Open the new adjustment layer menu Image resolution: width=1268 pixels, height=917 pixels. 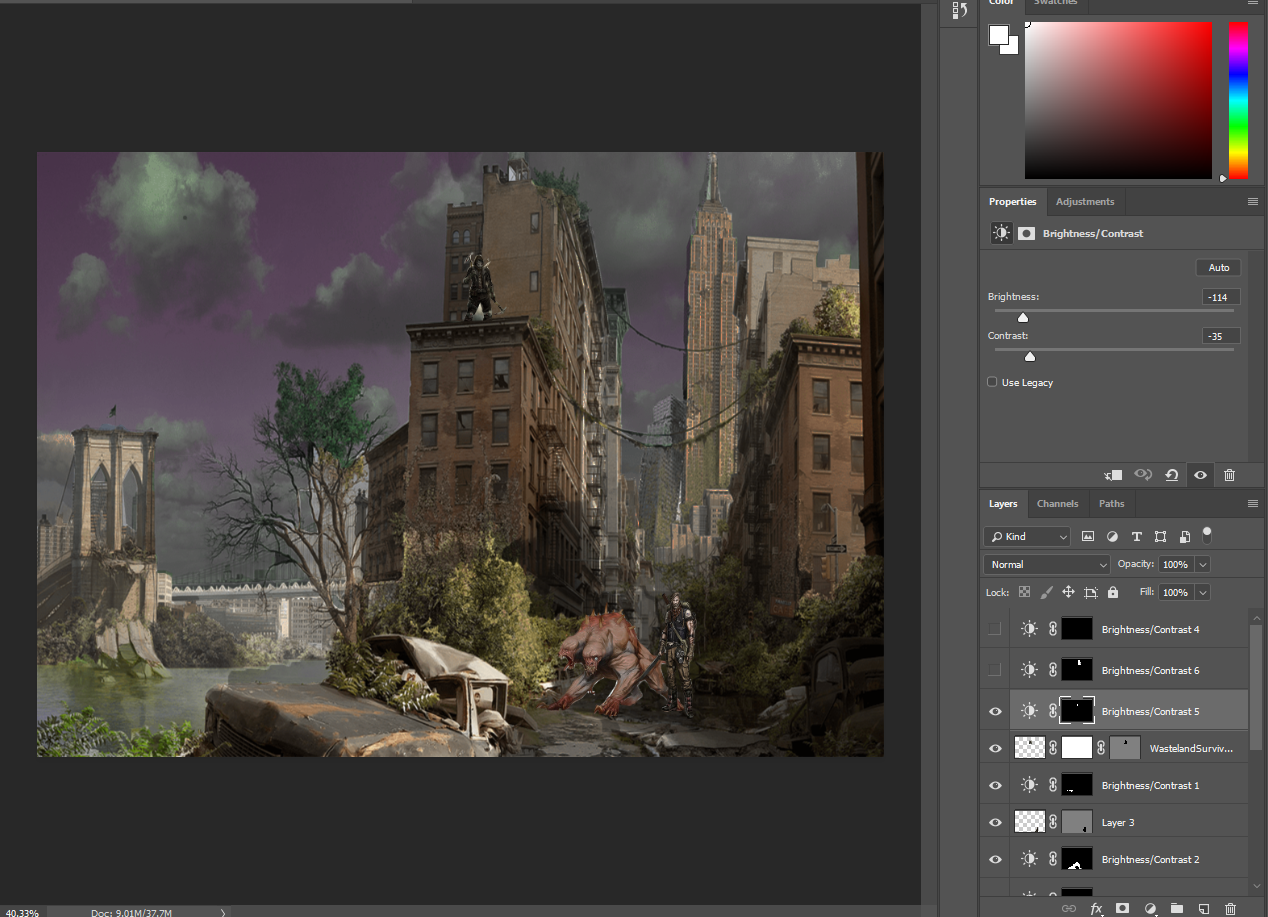coord(1149,908)
